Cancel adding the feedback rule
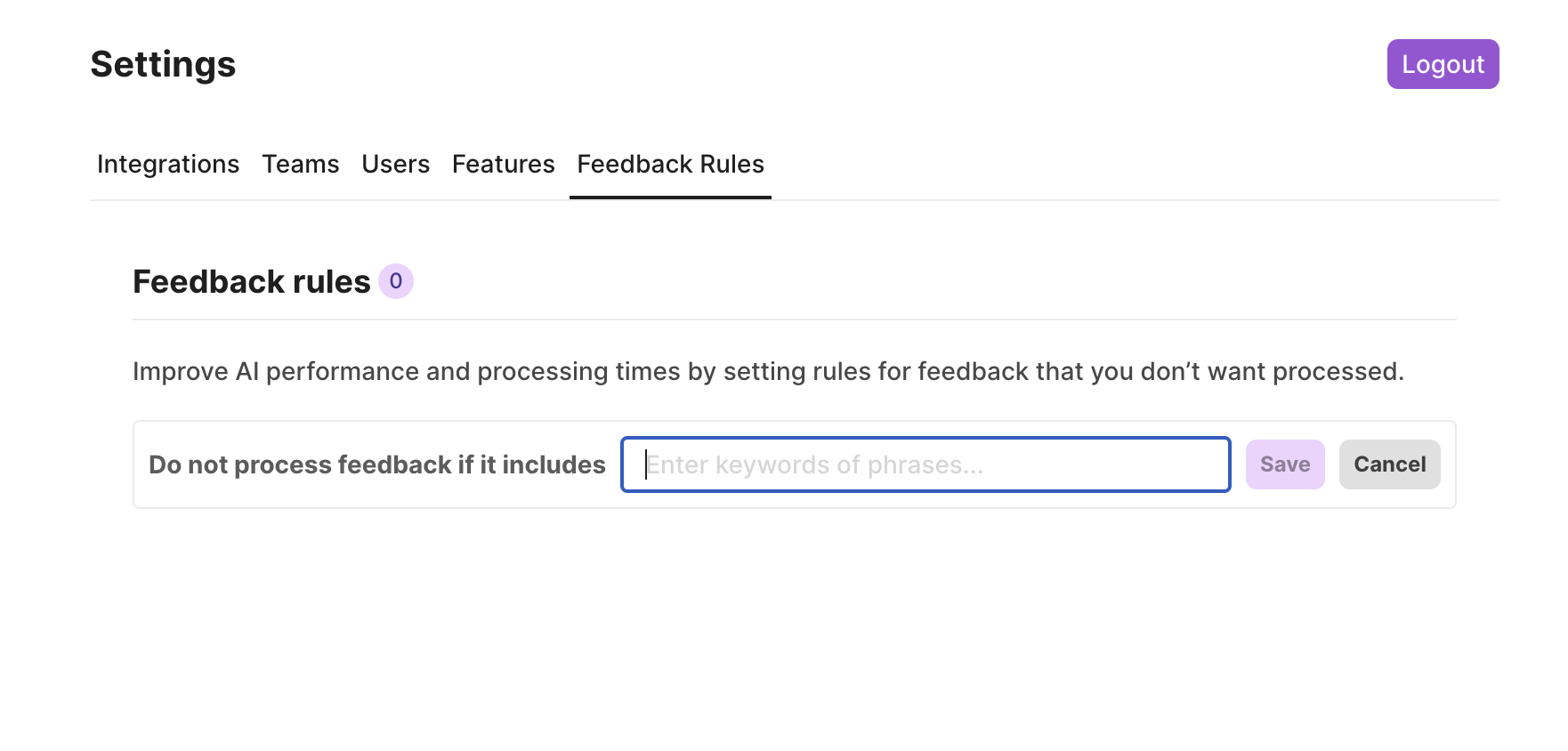The width and height of the screenshot is (1568, 751). 1388,464
